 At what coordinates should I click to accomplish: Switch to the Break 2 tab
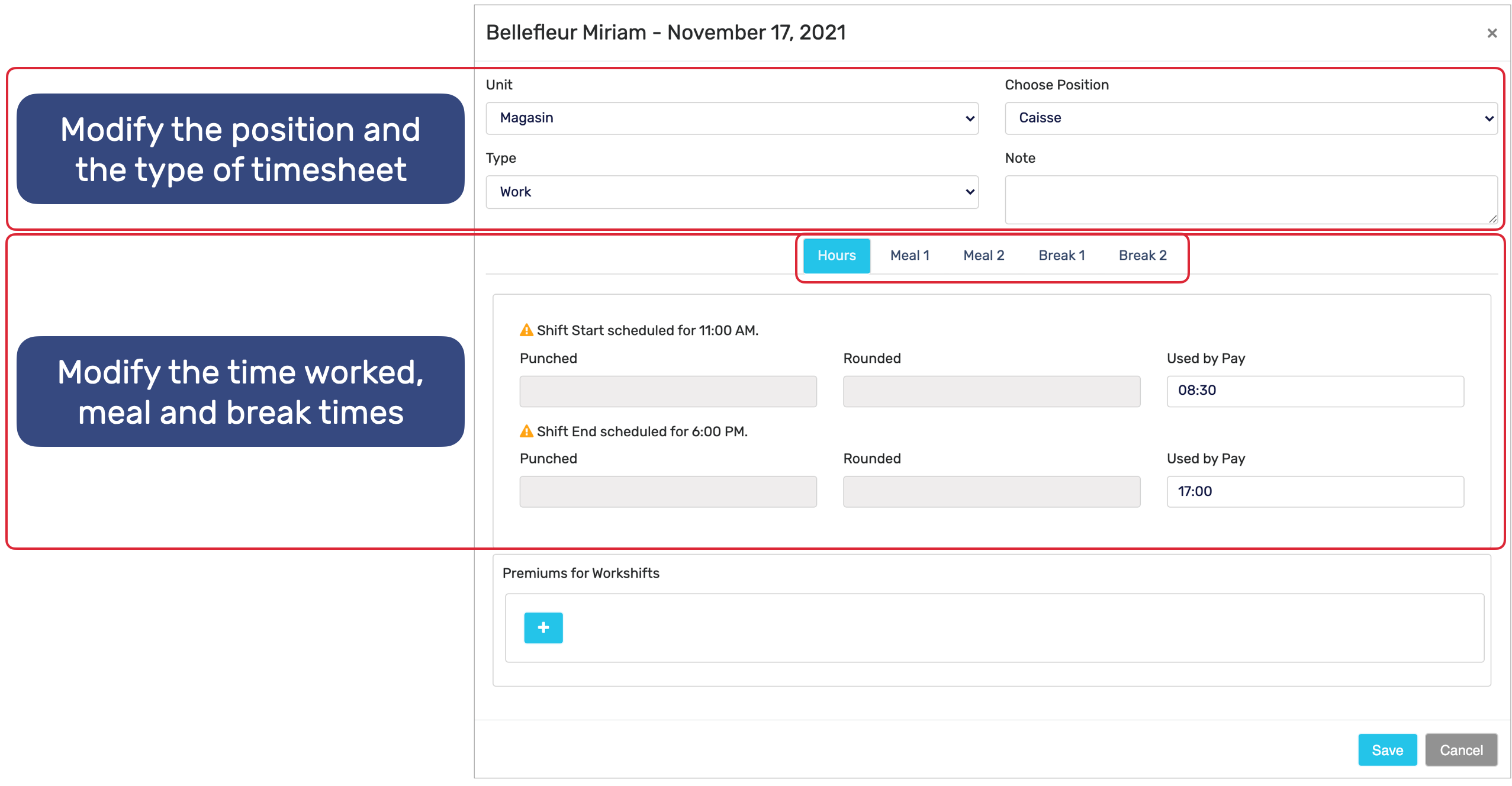coord(1142,256)
